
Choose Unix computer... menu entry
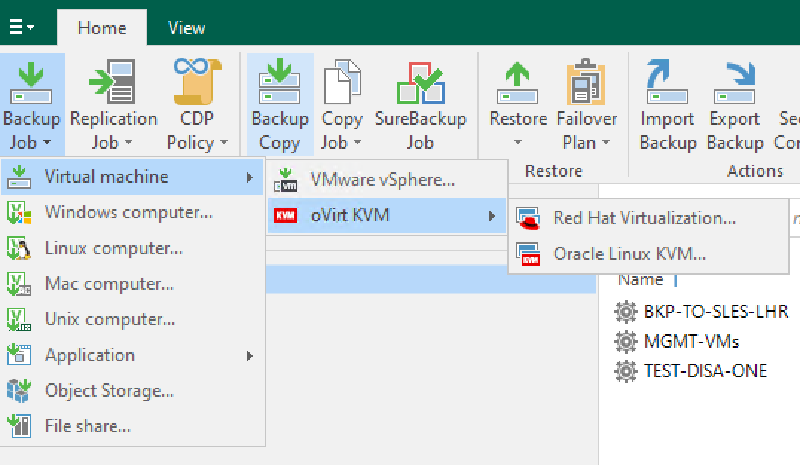click(x=132, y=320)
